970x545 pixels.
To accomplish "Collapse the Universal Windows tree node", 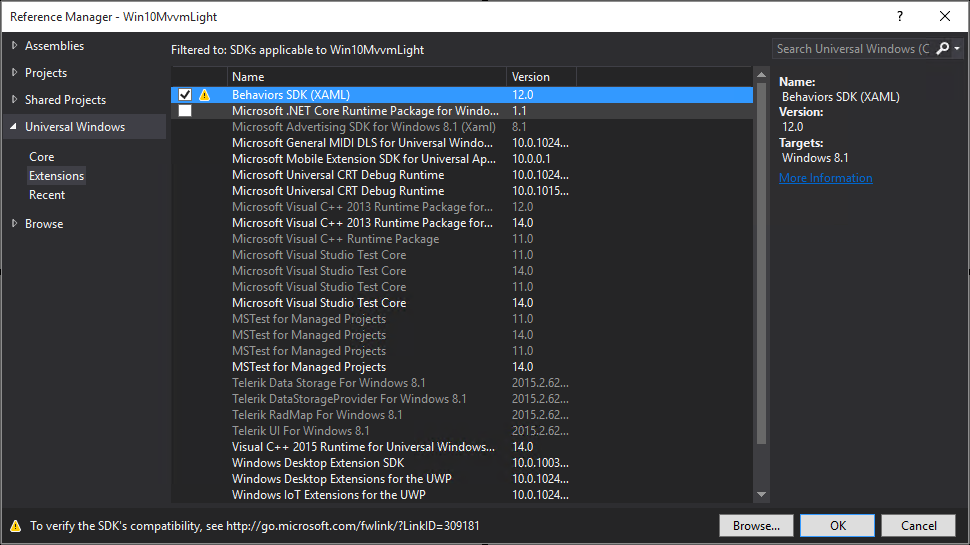I will pyautogui.click(x=14, y=126).
